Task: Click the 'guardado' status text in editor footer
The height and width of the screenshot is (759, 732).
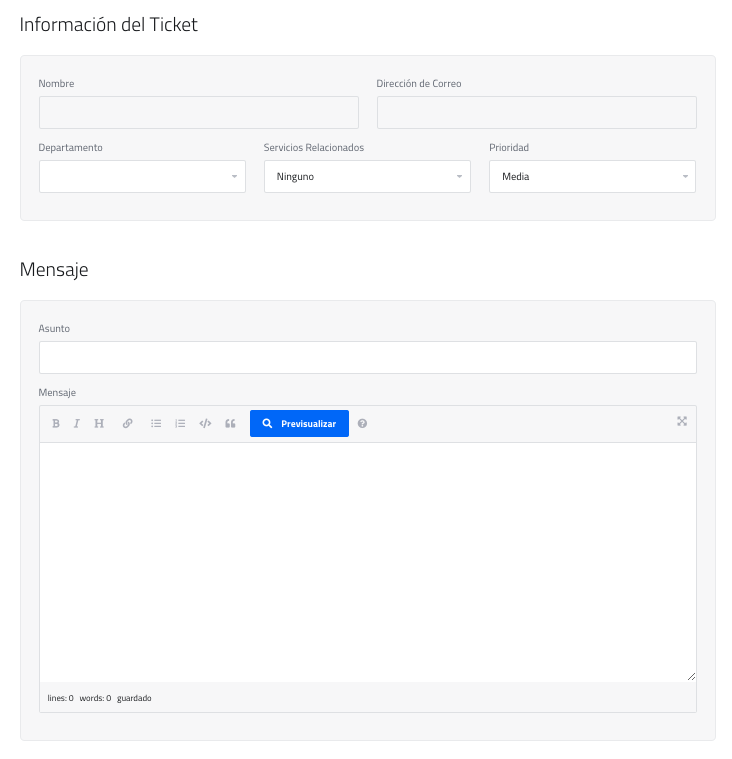Action: point(134,698)
